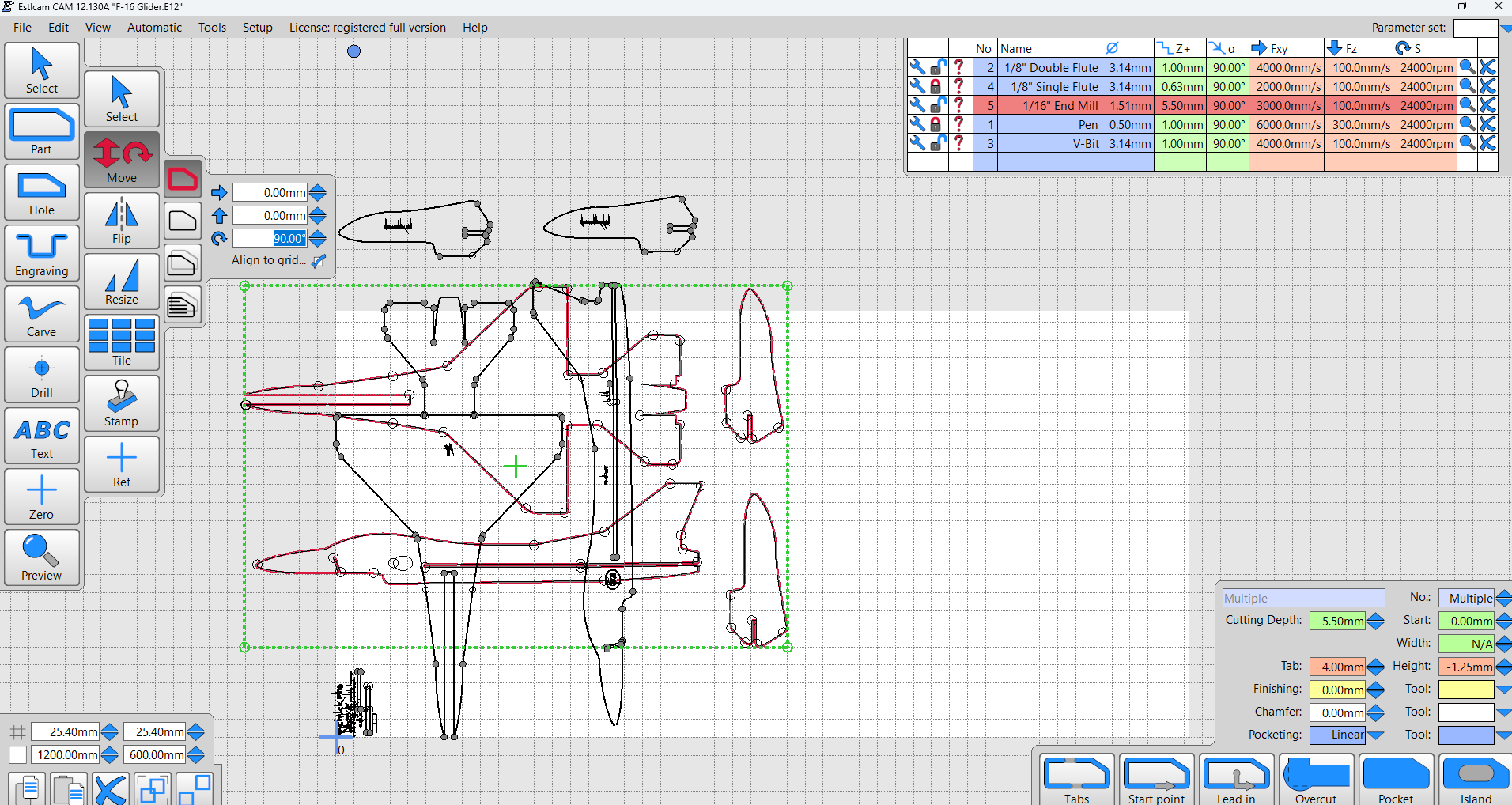Click the Overcut button
Image resolution: width=1512 pixels, height=805 pixels.
click(1316, 780)
